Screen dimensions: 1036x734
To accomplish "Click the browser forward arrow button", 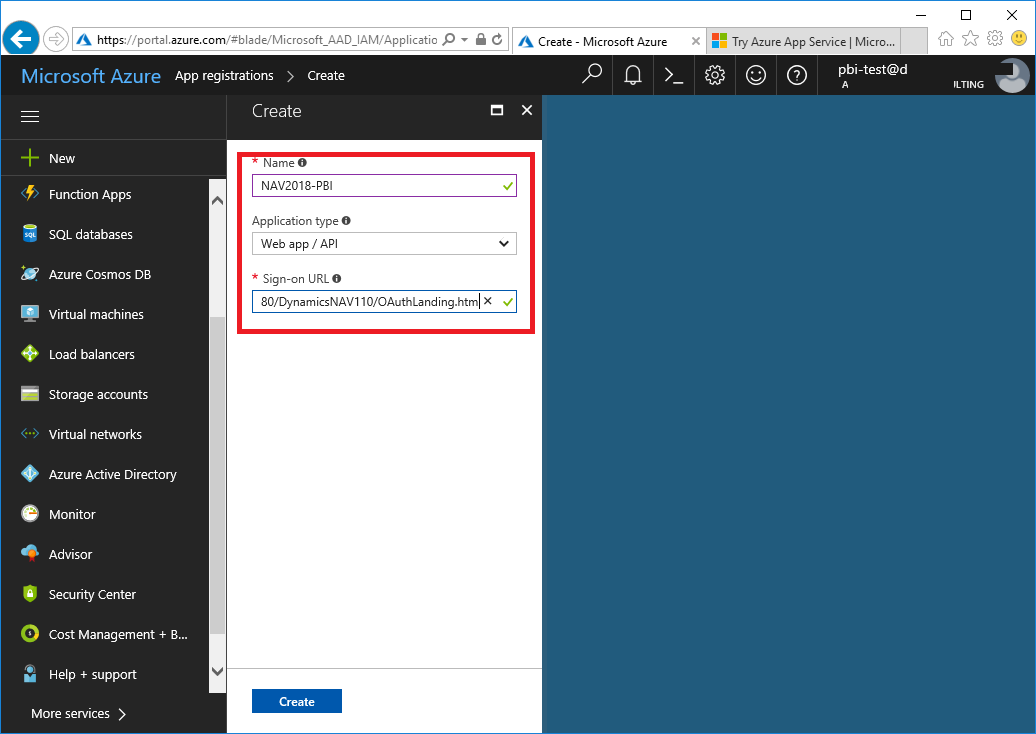I will pyautogui.click(x=56, y=40).
